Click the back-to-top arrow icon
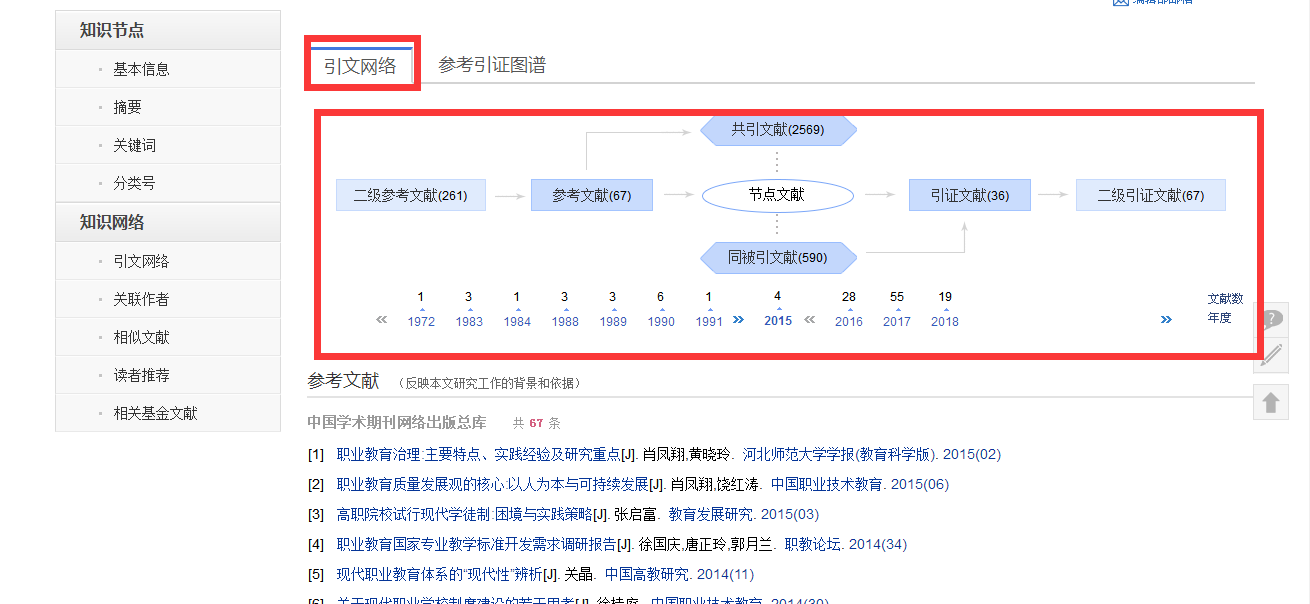Screen dimensions: 1310x604 [x=1271, y=401]
